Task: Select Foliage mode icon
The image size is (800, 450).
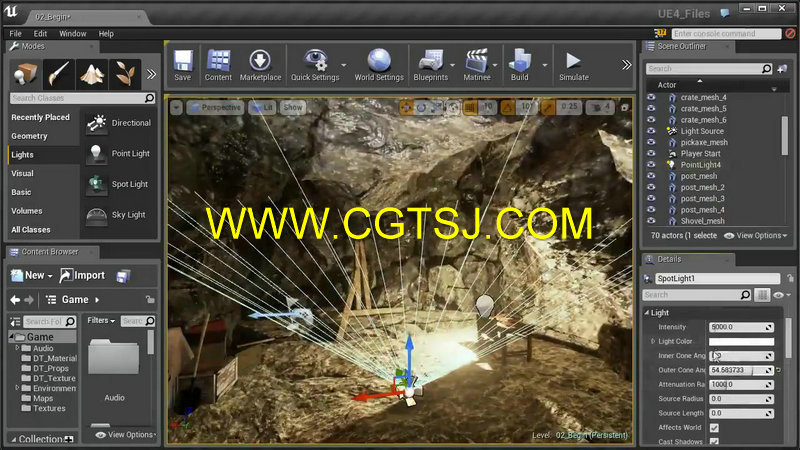Action: pyautogui.click(x=125, y=74)
